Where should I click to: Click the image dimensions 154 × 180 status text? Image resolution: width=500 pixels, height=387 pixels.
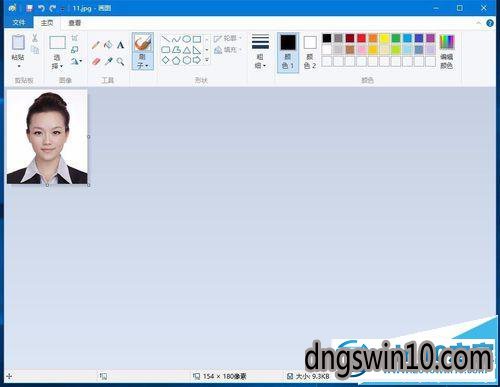pyautogui.click(x=225, y=376)
